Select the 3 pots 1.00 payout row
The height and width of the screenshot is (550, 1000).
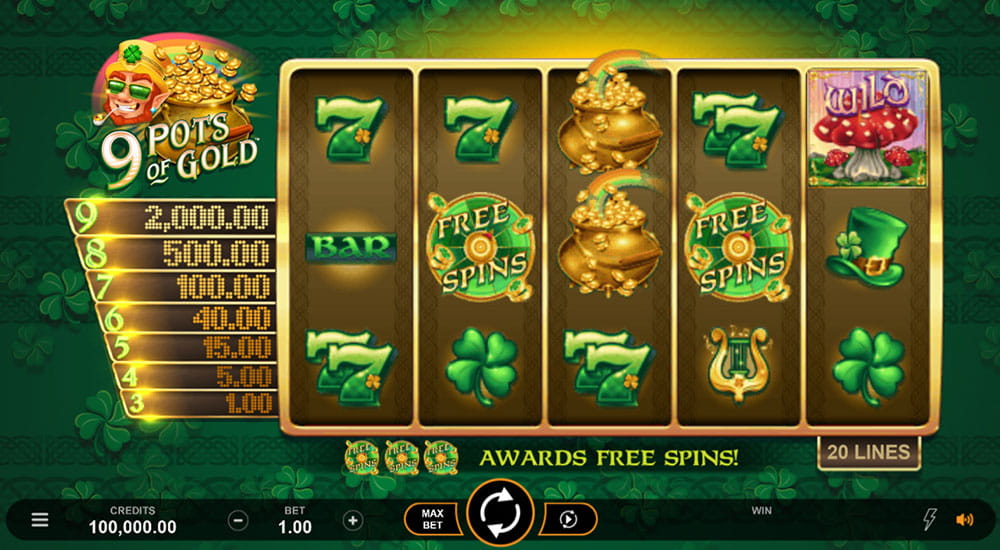200,404
